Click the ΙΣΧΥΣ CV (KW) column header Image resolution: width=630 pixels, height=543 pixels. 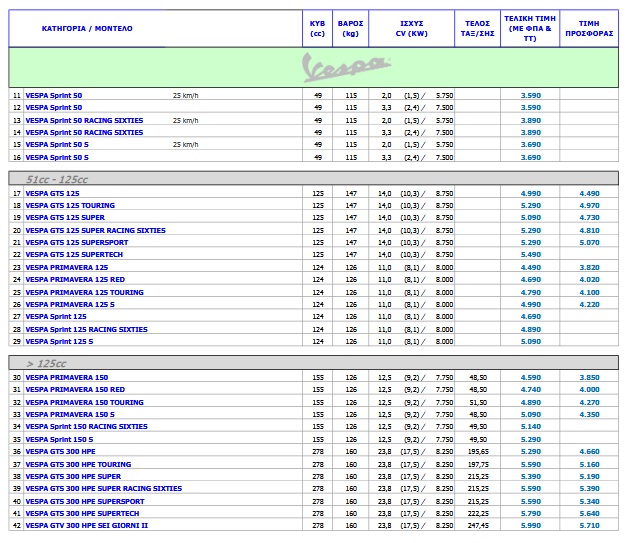point(411,29)
